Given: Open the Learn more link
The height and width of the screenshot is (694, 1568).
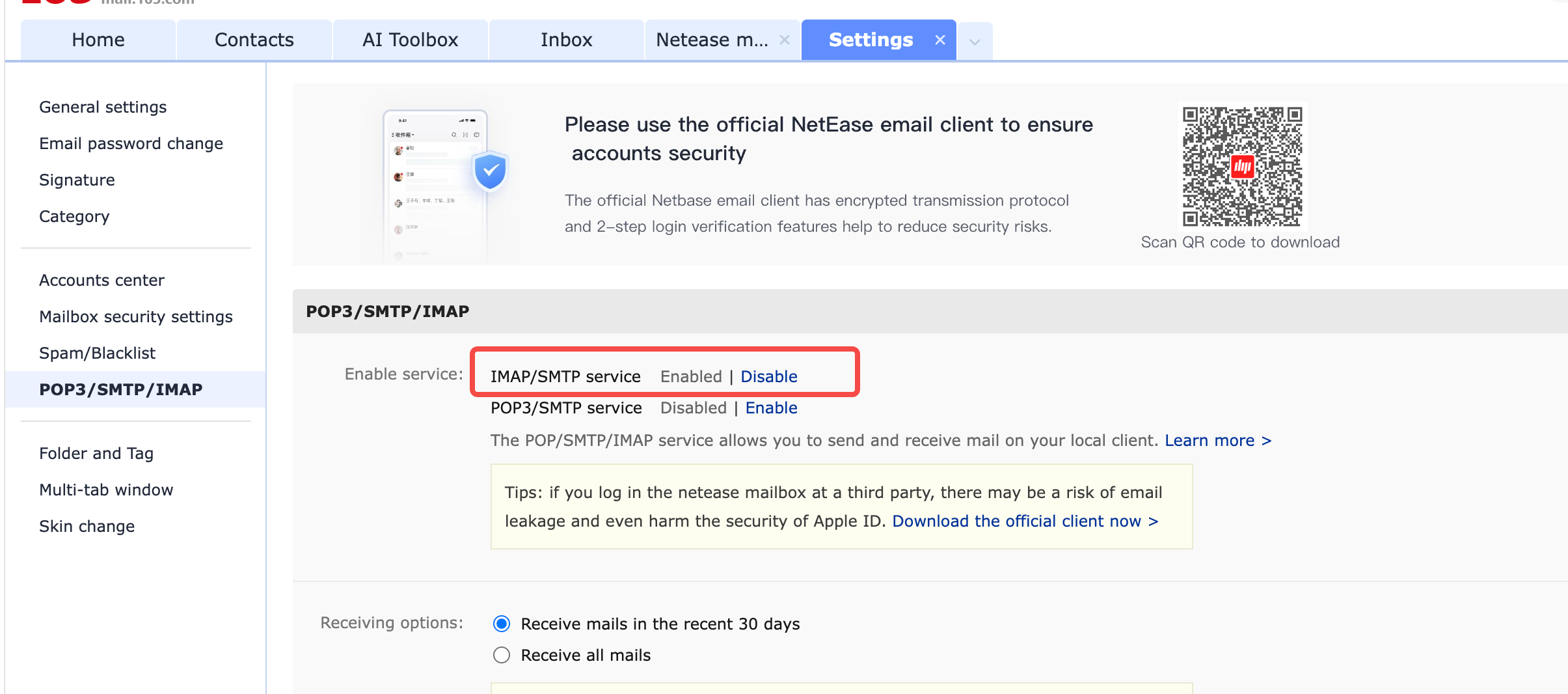Looking at the screenshot, I should pyautogui.click(x=1217, y=441).
